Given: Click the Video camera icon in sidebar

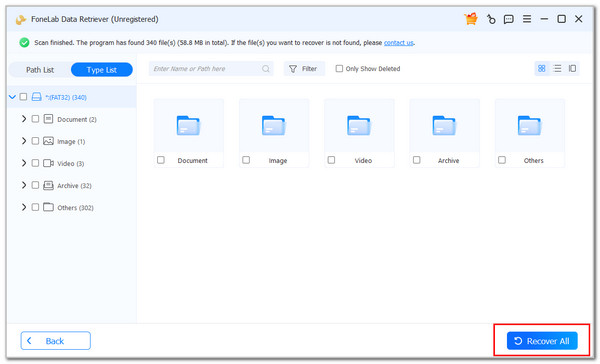Looking at the screenshot, I should [48, 163].
